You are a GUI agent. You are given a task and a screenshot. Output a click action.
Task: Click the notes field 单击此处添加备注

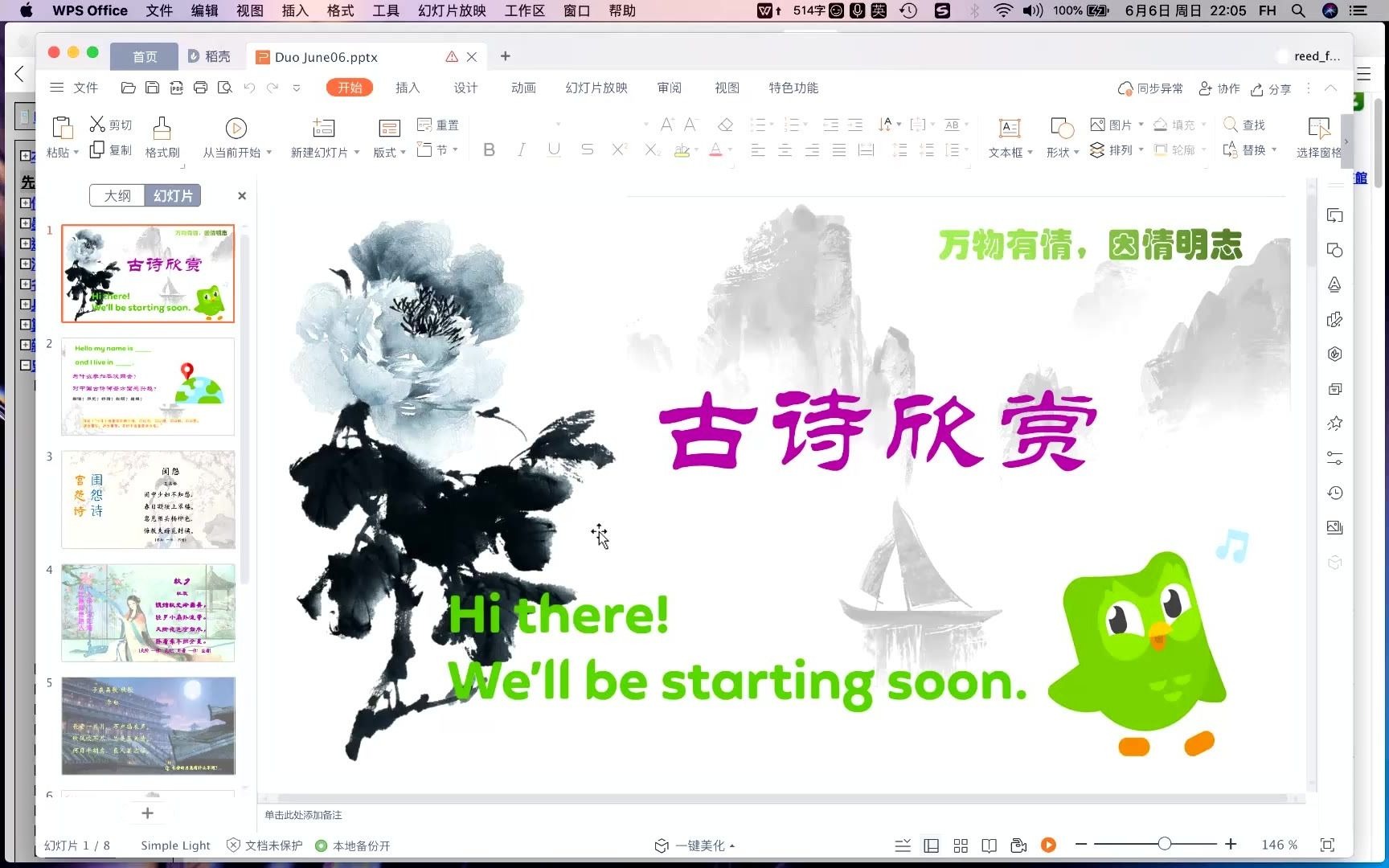tap(303, 815)
